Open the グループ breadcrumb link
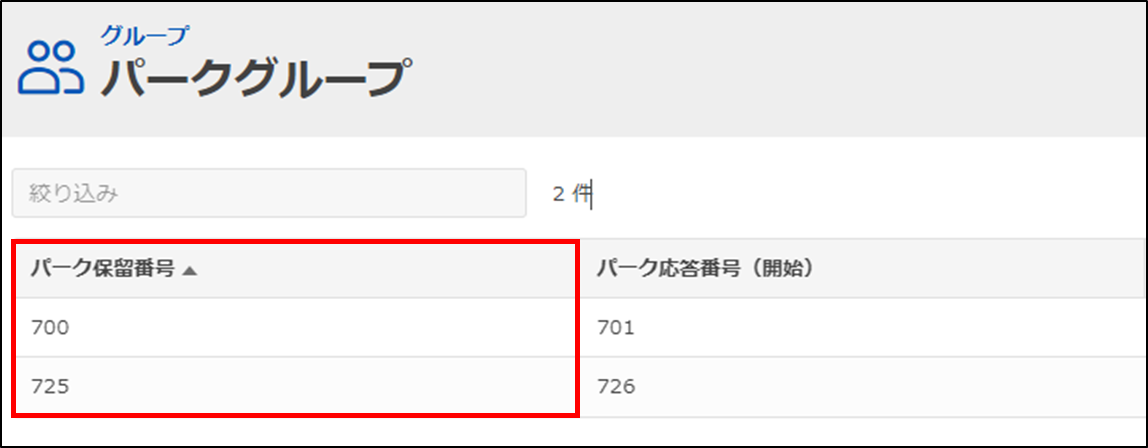 coord(146,34)
